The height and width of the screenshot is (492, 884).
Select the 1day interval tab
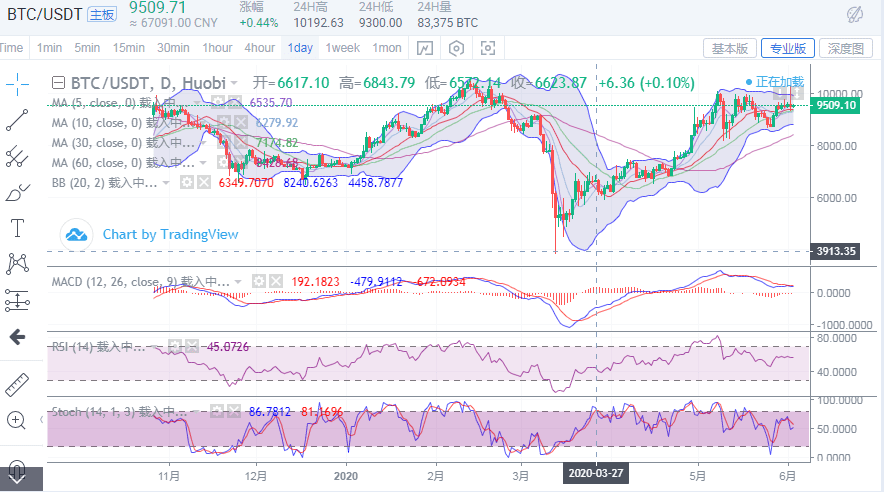click(300, 48)
